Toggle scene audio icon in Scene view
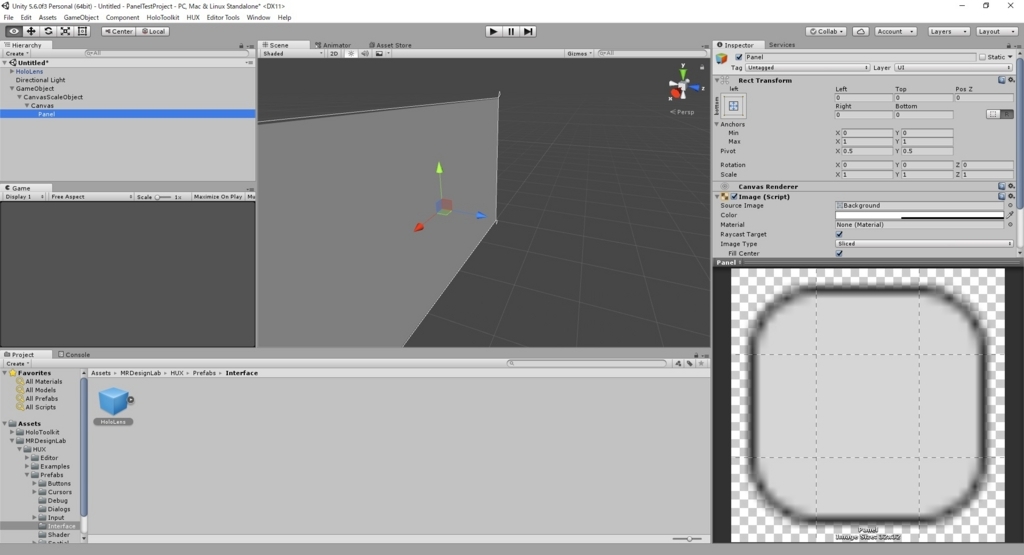1024x555 pixels. [365, 54]
